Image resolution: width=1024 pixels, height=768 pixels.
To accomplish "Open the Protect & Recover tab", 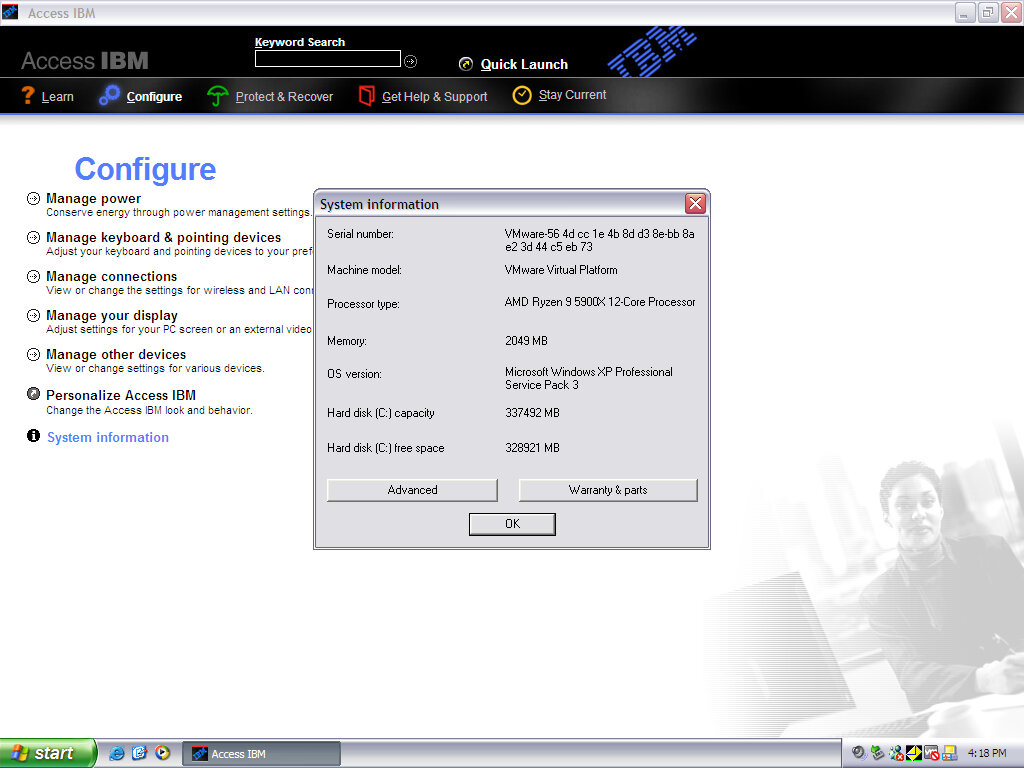I will pyautogui.click(x=284, y=97).
